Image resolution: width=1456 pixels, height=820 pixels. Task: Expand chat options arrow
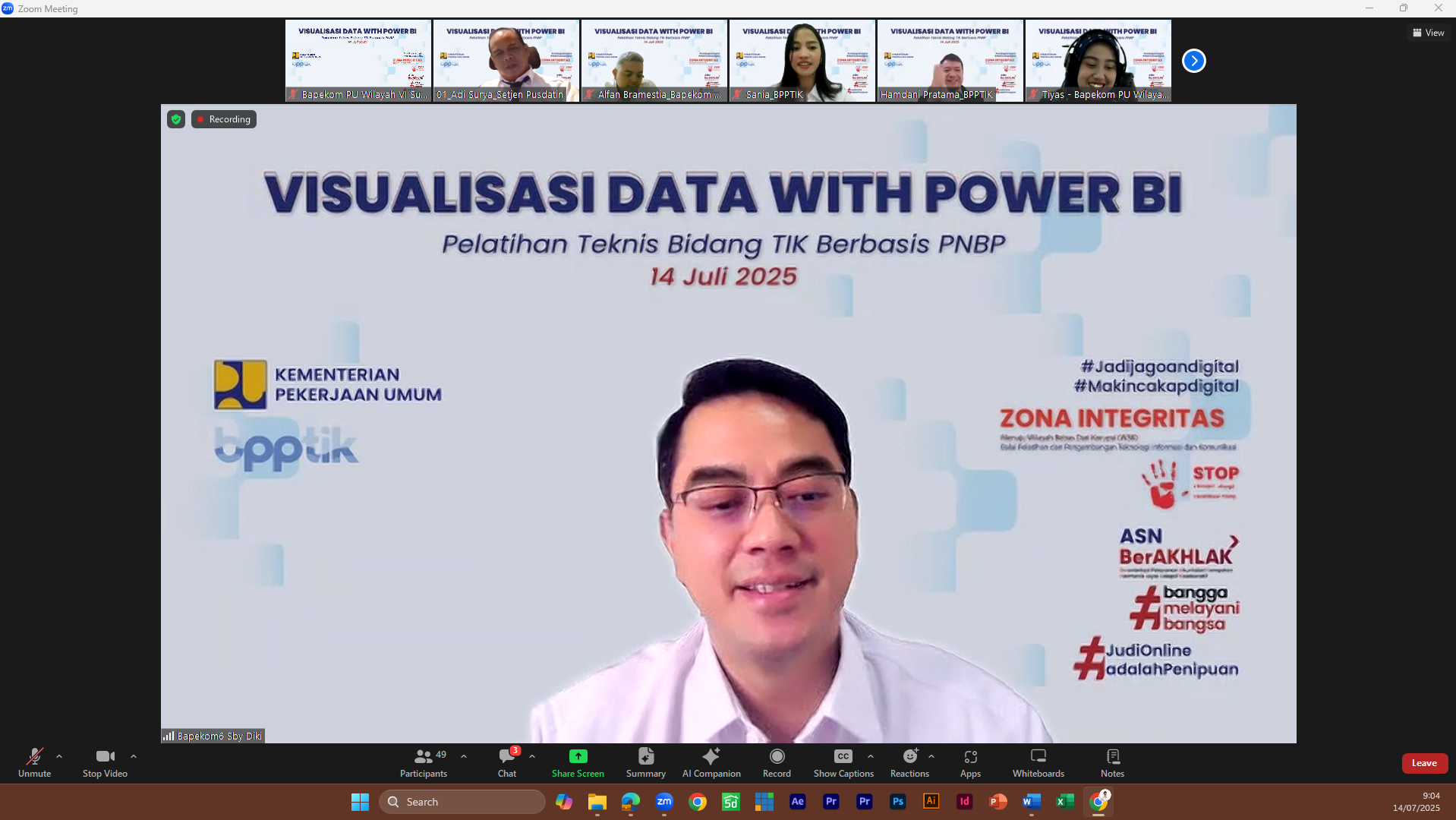[x=532, y=756]
